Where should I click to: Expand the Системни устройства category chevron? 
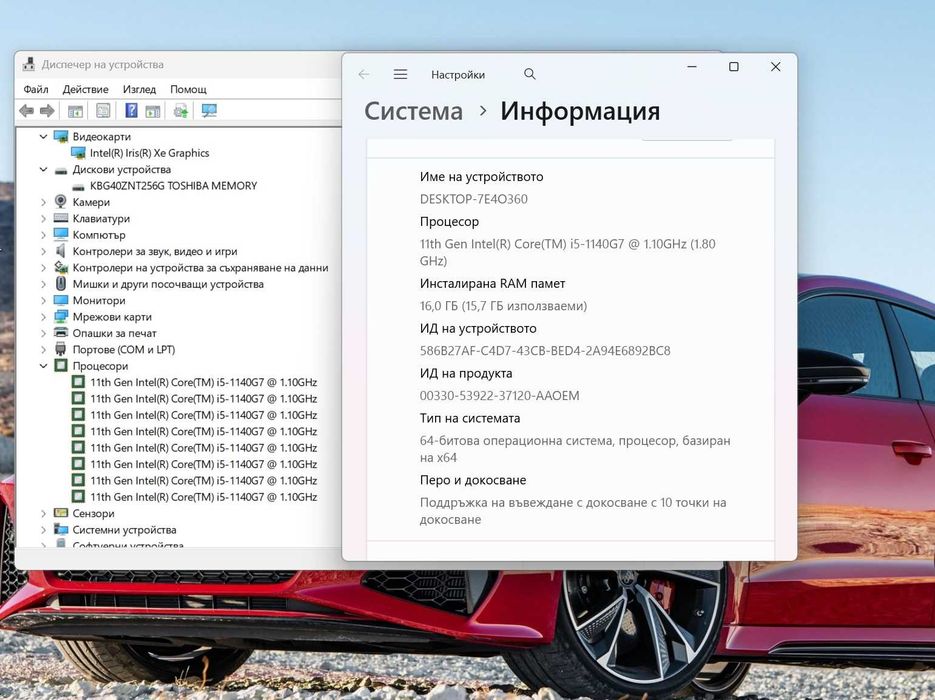tap(43, 529)
